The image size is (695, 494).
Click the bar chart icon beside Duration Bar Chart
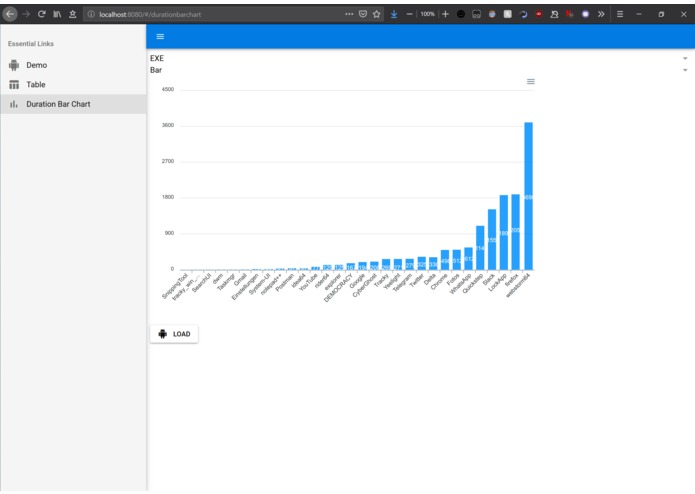14,104
